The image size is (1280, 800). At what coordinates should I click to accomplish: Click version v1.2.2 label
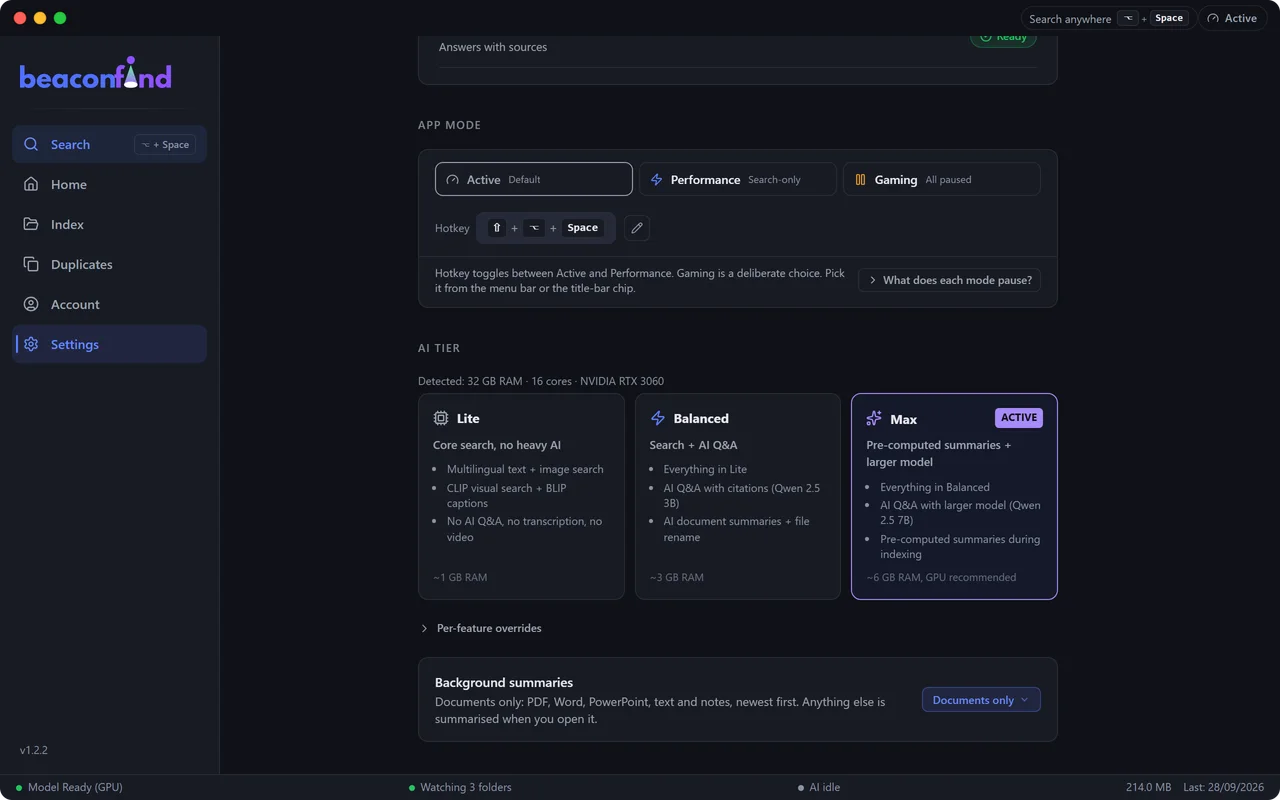(34, 750)
